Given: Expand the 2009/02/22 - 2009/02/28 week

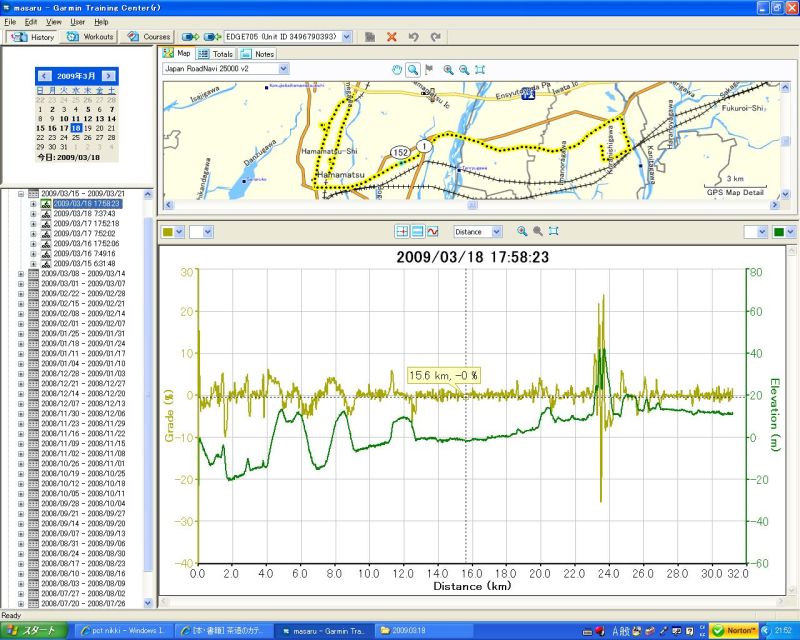Looking at the screenshot, I should 21,294.
